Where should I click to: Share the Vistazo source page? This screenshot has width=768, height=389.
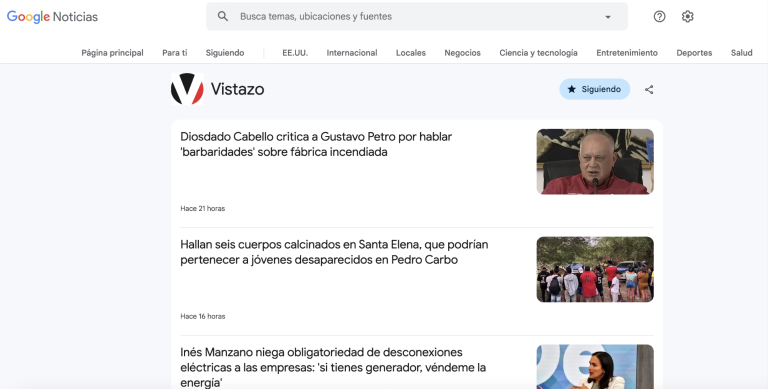(649, 90)
